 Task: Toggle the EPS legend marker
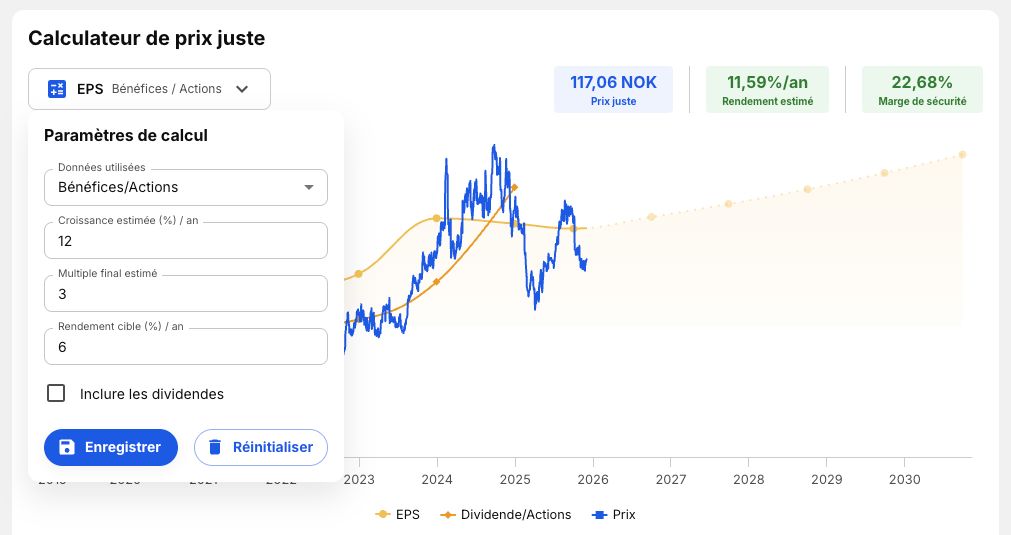383,514
